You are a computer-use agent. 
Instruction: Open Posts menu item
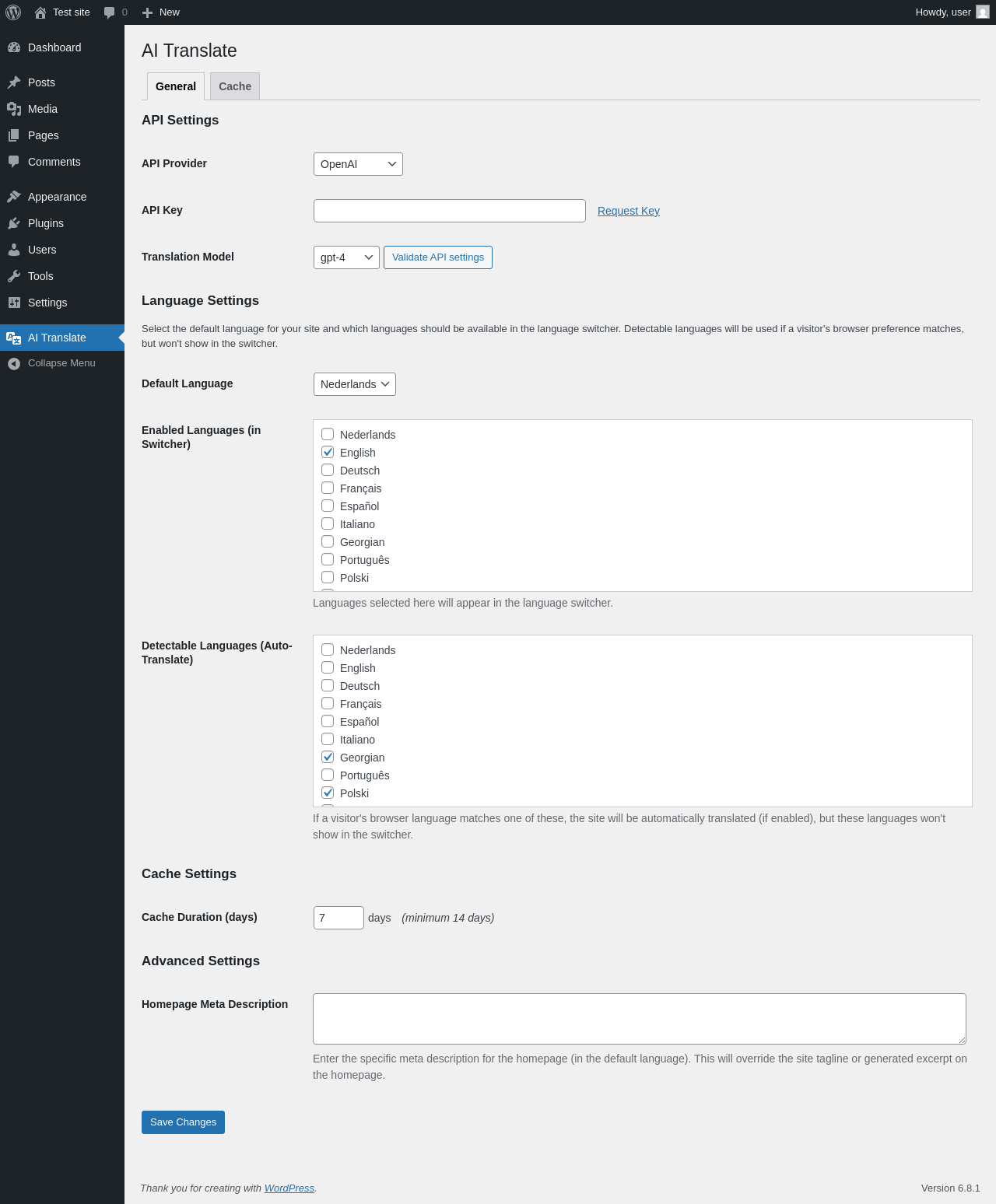tap(62, 82)
